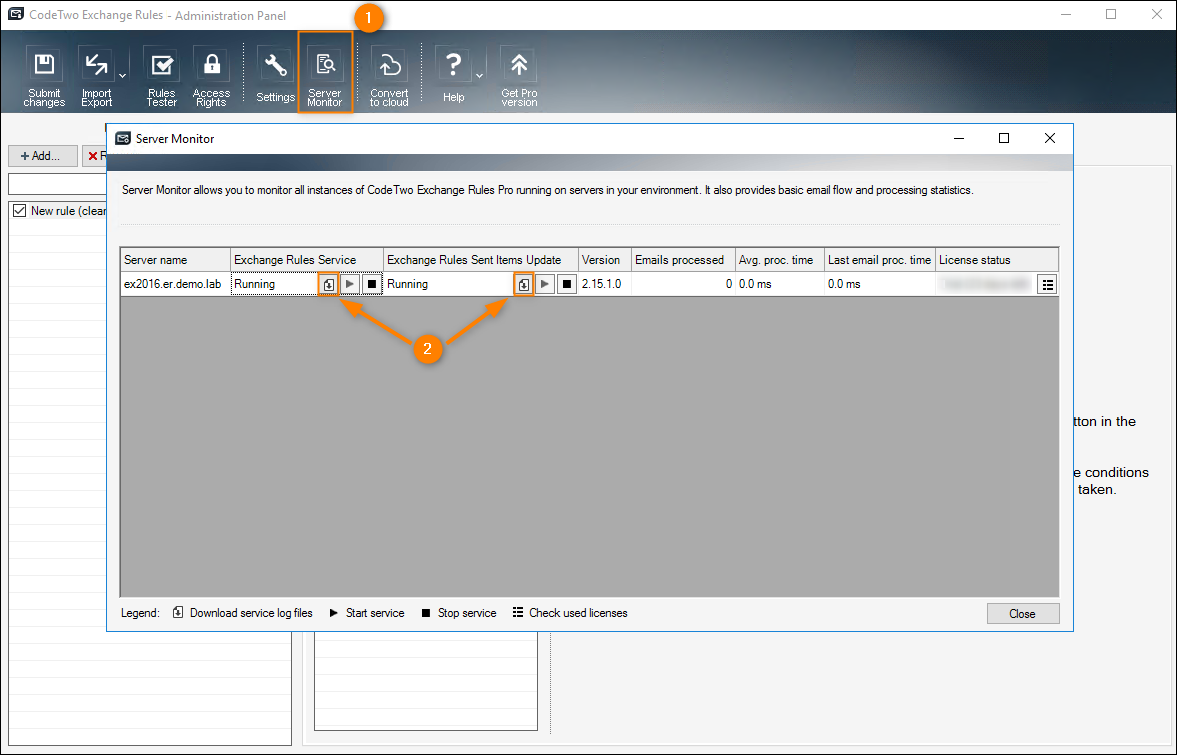Click Avg. proc. time value 0.0 ms
This screenshot has width=1177, height=755.
tap(755, 284)
